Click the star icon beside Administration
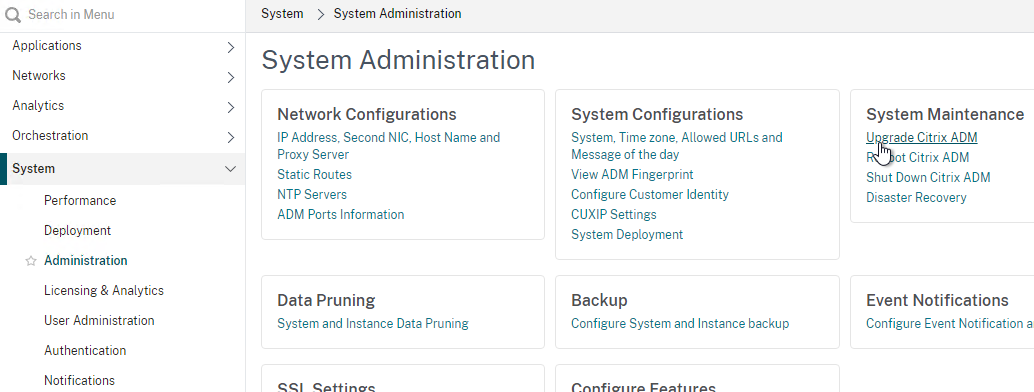Image resolution: width=1034 pixels, height=392 pixels. click(x=30, y=261)
